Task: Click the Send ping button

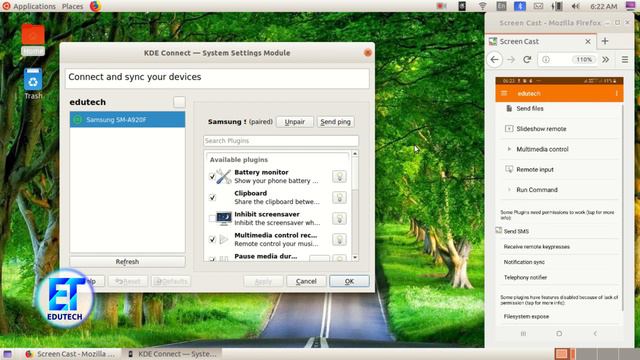Action: [x=336, y=122]
